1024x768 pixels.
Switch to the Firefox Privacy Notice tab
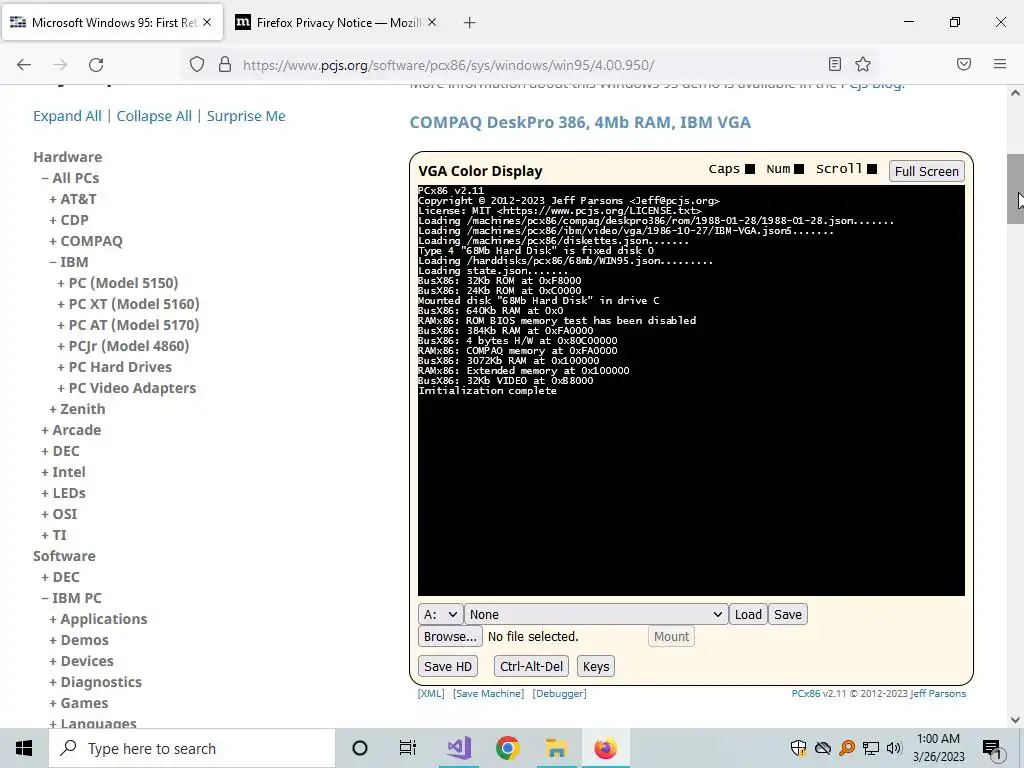[336, 23]
